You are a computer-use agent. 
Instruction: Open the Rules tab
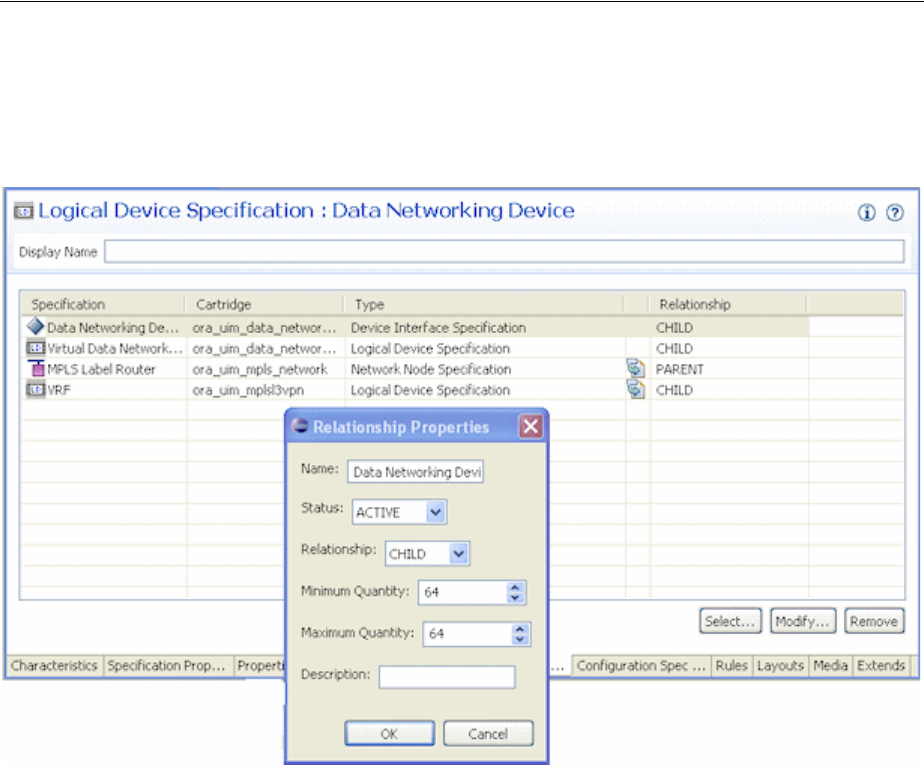731,665
